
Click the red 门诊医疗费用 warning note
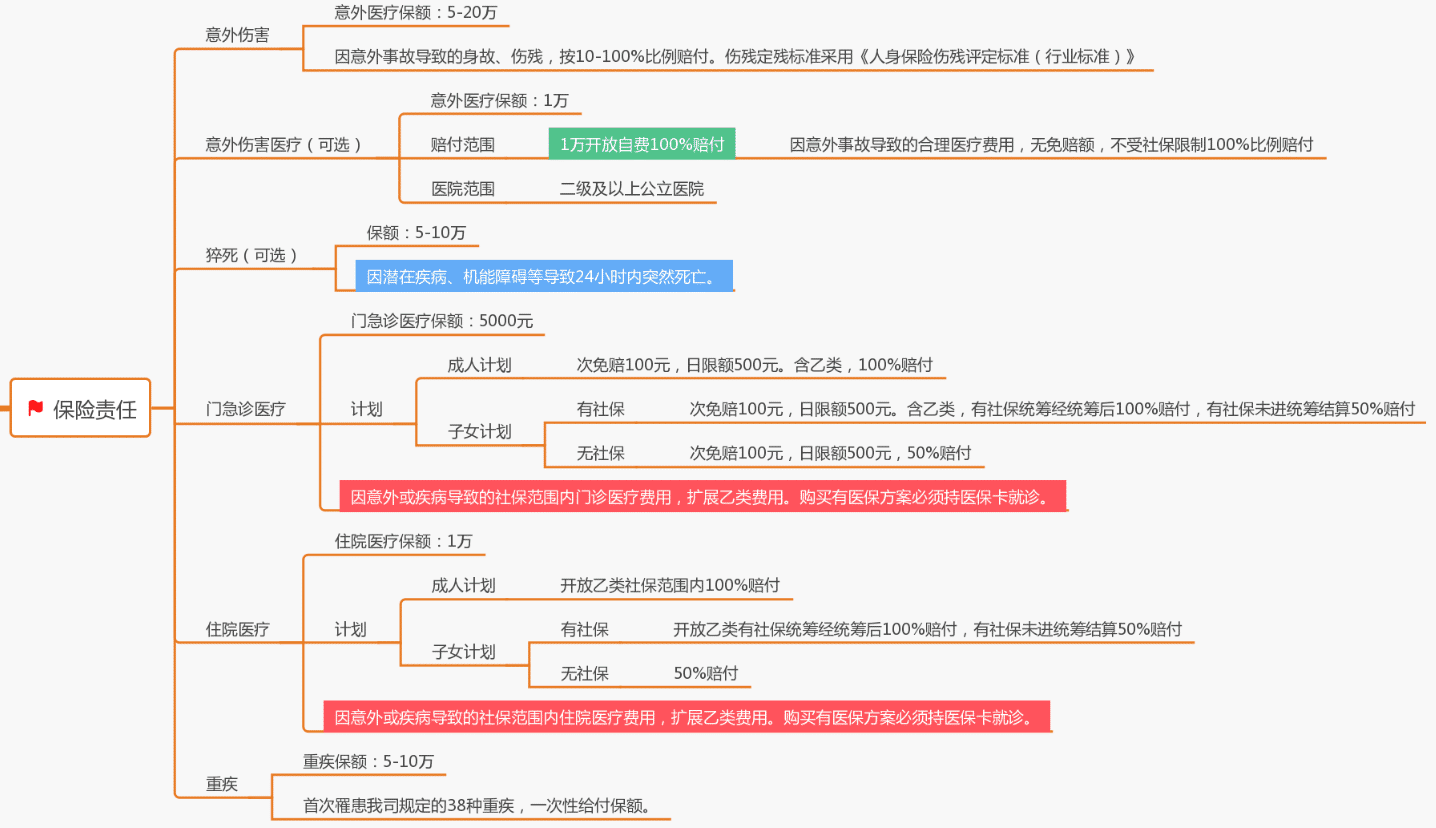click(700, 495)
